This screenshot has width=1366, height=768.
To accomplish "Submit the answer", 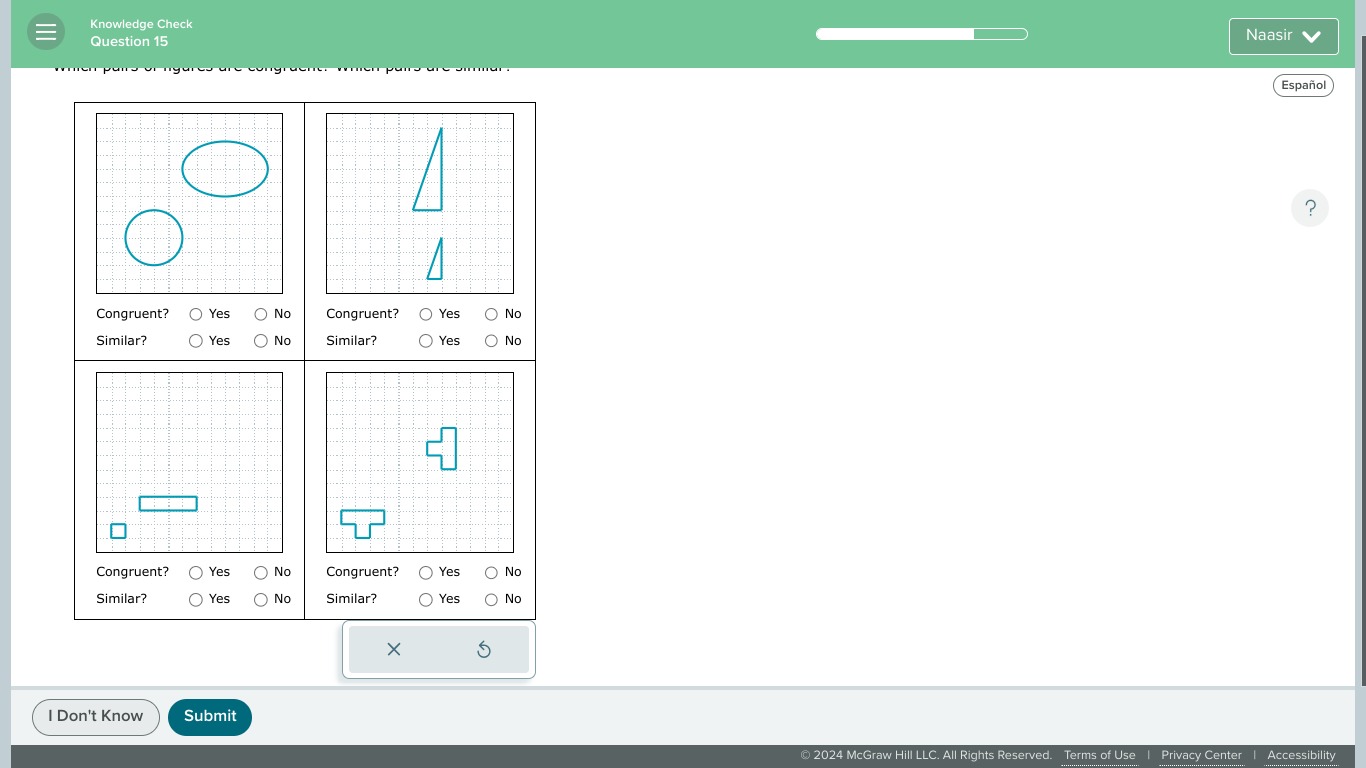I will [210, 717].
